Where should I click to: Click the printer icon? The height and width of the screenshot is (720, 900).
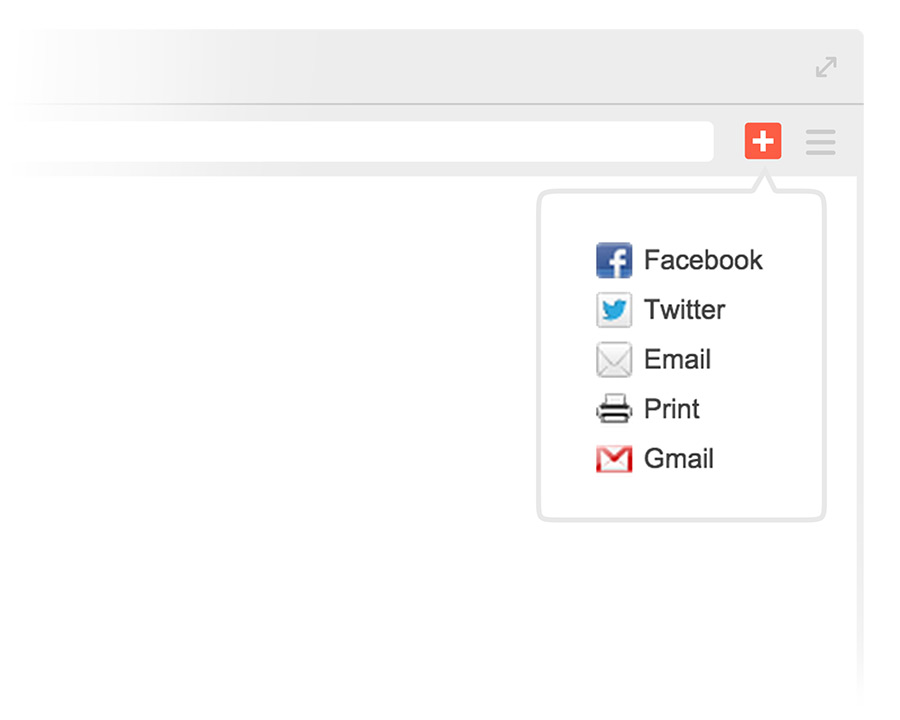point(614,409)
